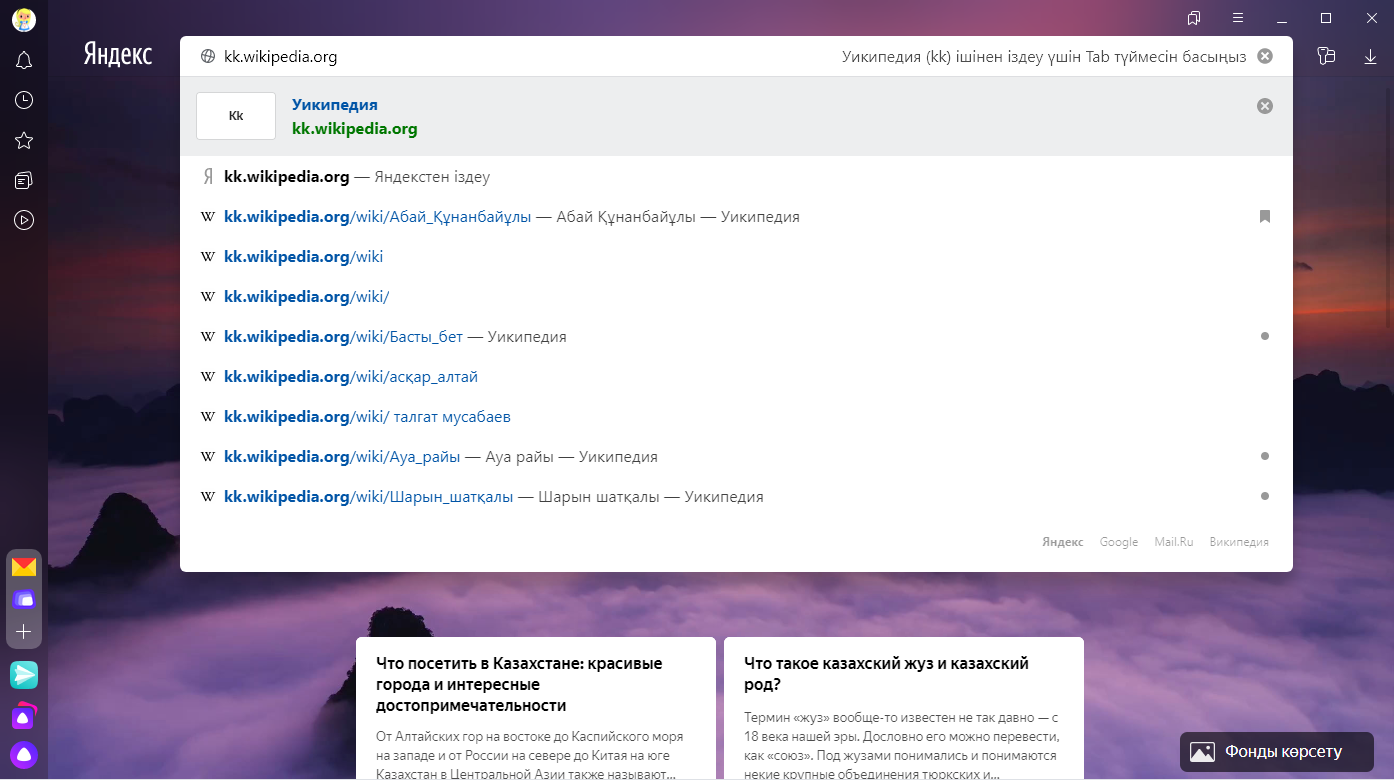Open the user profile avatar
This screenshot has width=1394, height=780.
pyautogui.click(x=24, y=20)
